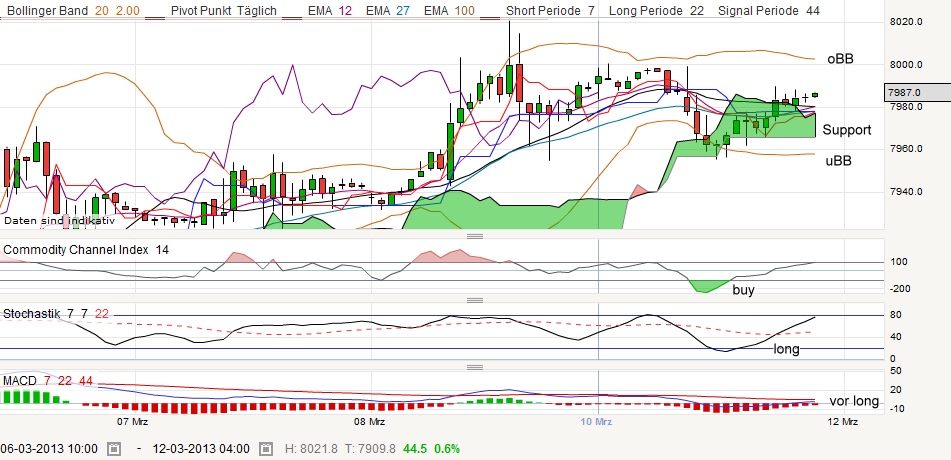Click the Daten sind indikativ notice

click(x=59, y=220)
